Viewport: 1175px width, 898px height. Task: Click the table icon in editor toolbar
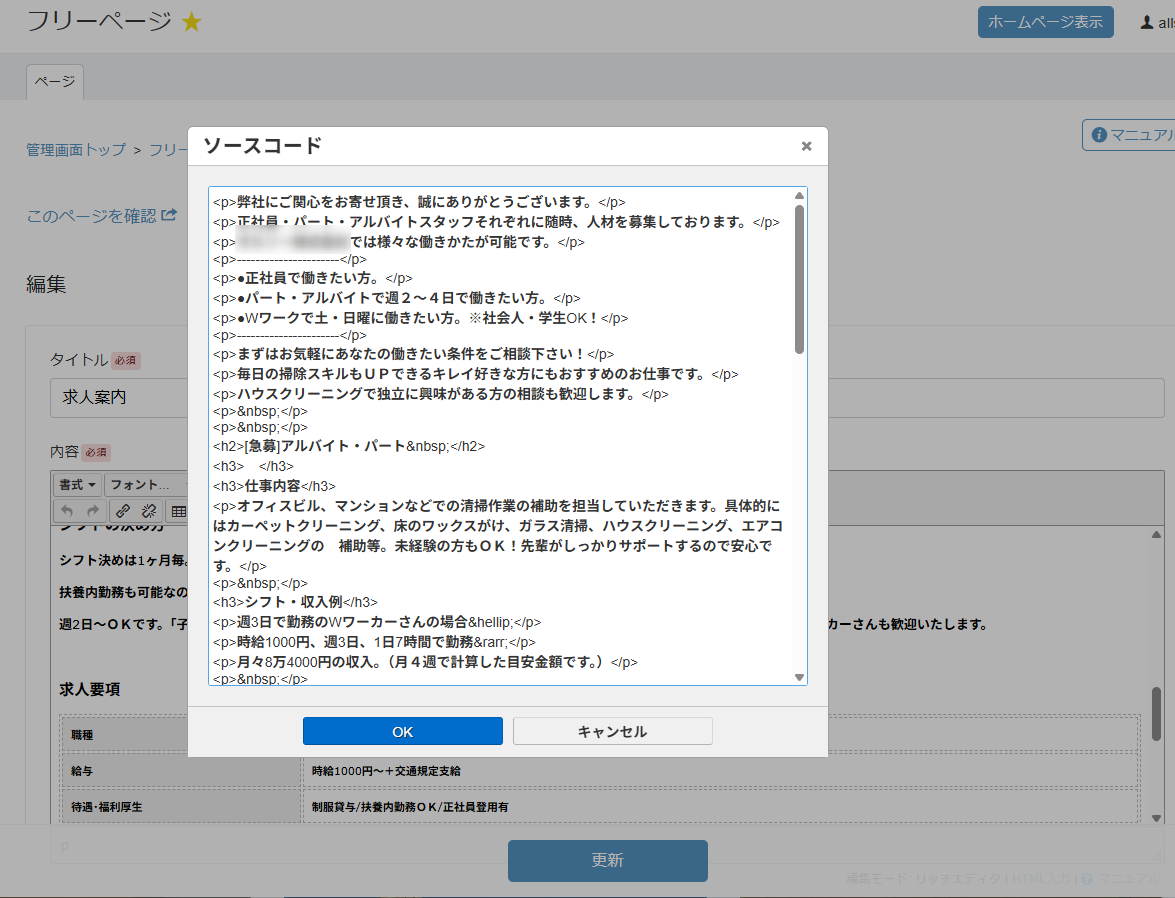(x=178, y=511)
